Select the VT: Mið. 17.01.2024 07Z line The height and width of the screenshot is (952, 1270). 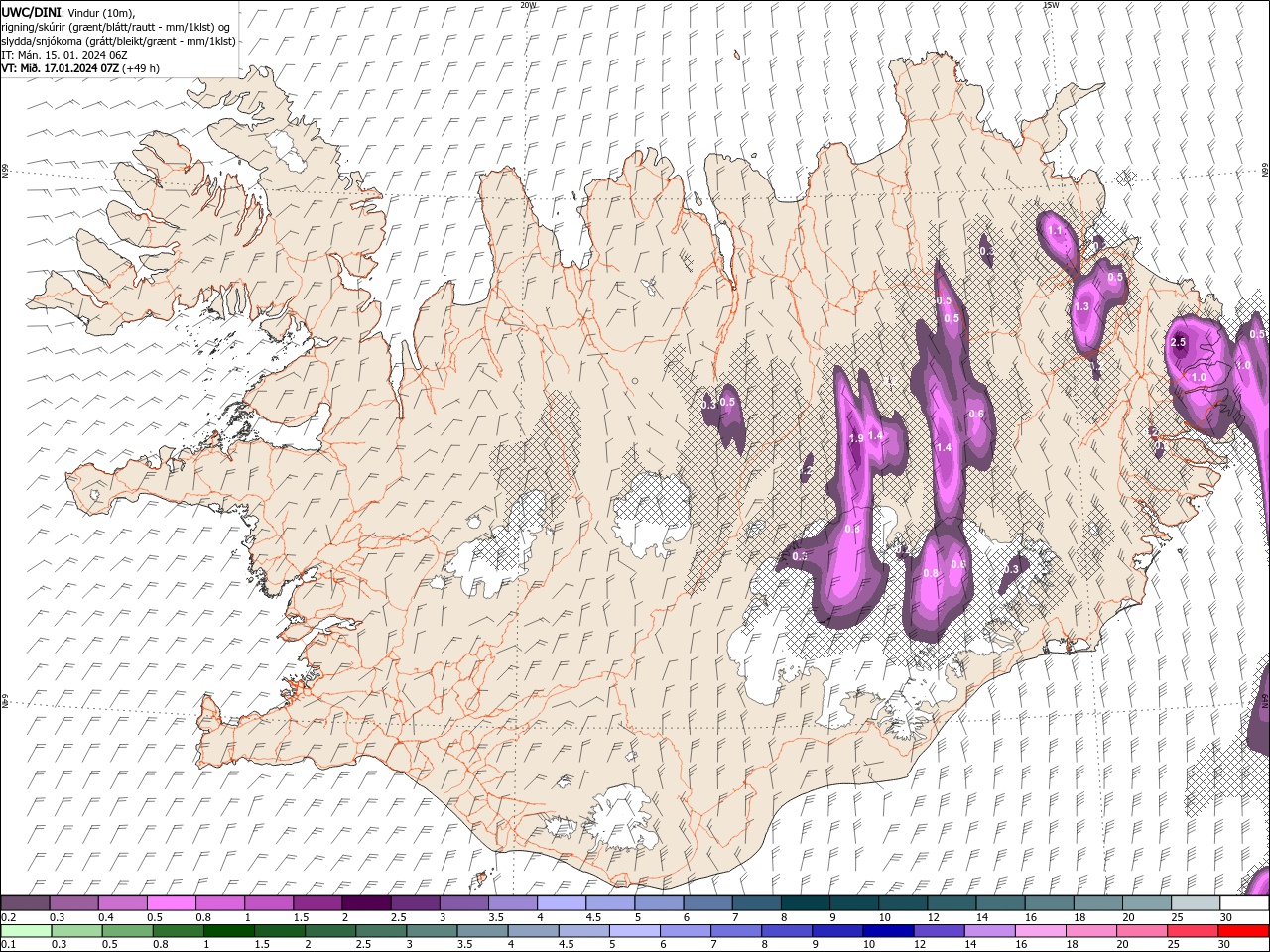[x=61, y=68]
